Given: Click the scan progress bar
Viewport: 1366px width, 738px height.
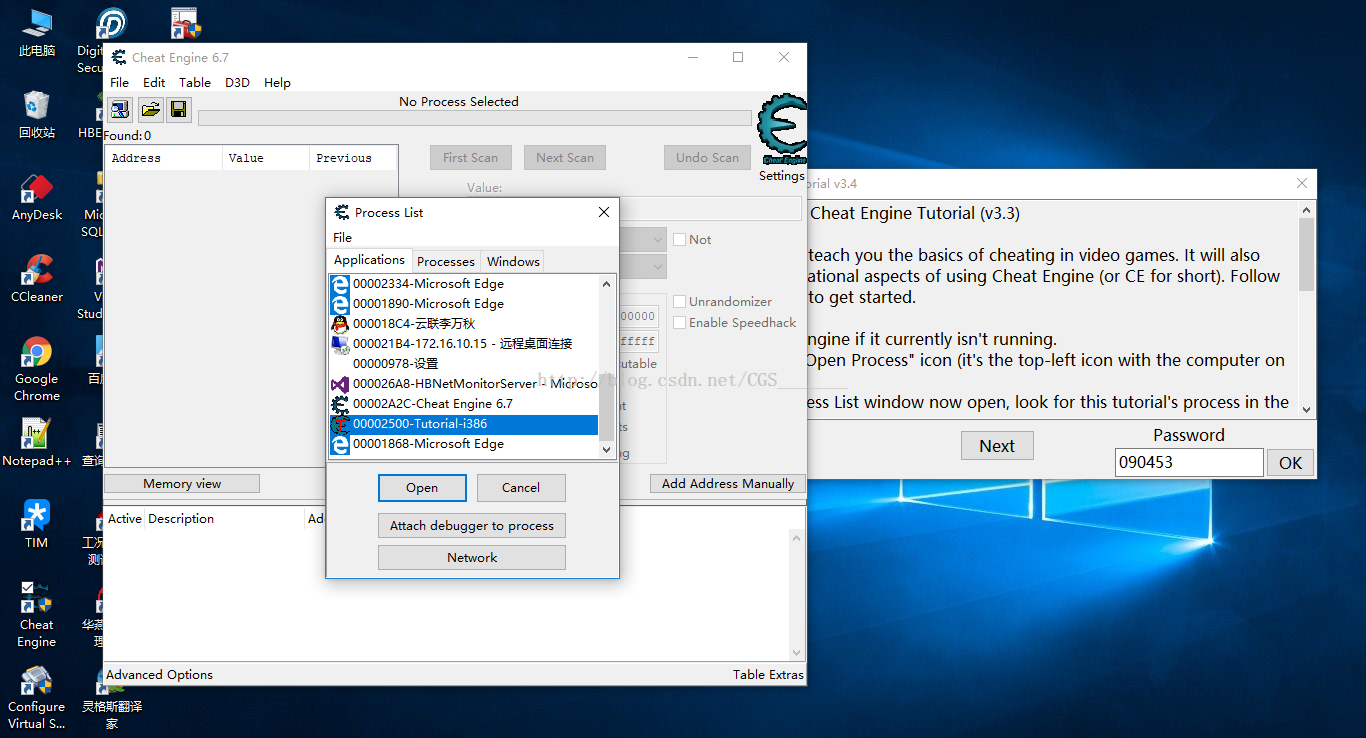Looking at the screenshot, I should (475, 118).
